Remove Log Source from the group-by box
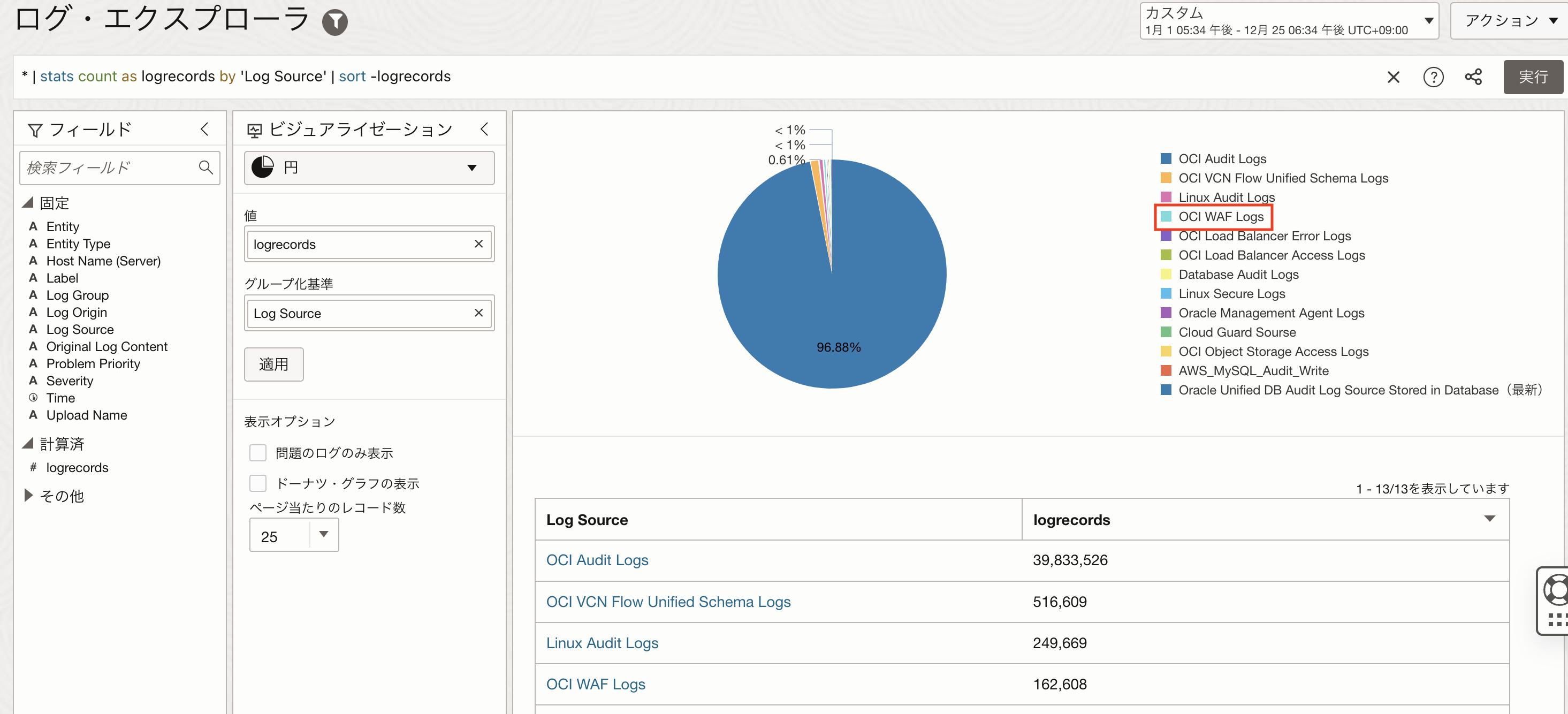The width and height of the screenshot is (1568, 714). [x=478, y=313]
